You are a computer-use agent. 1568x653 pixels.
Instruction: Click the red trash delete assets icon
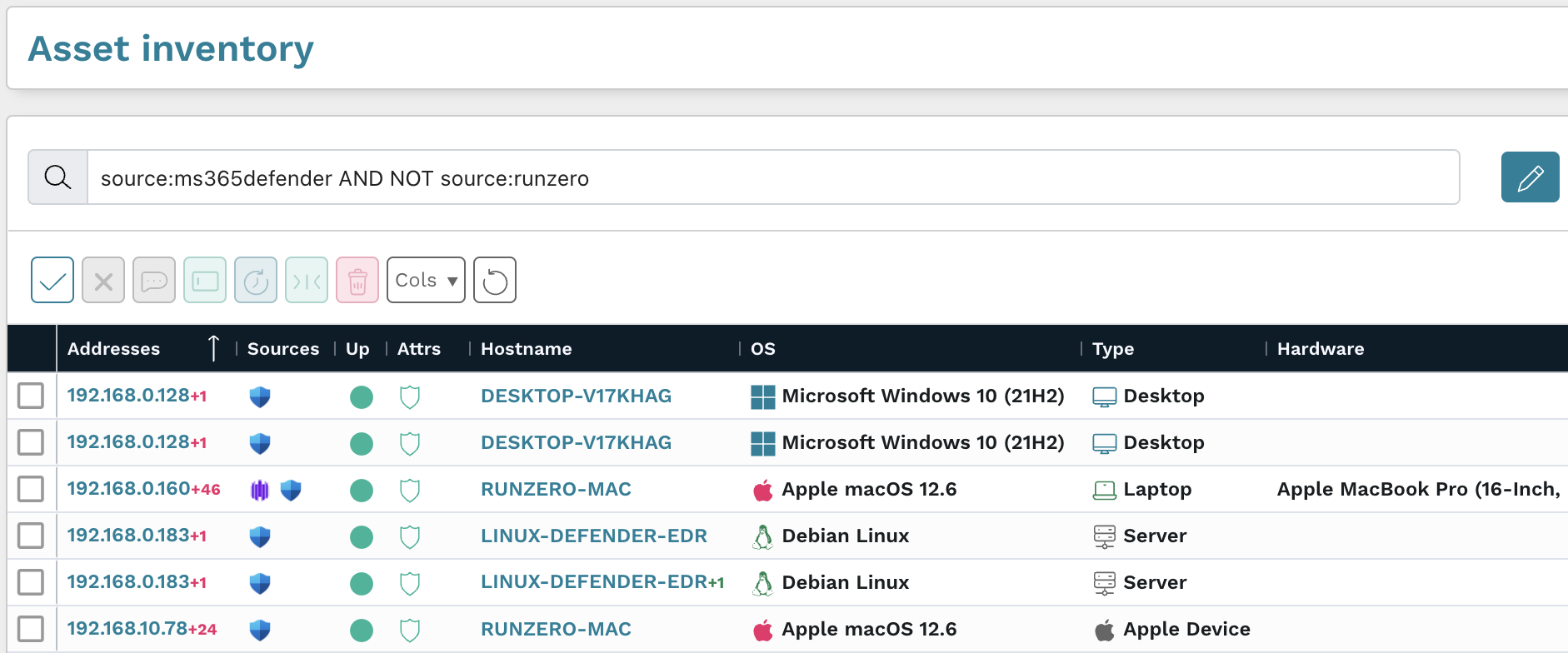tap(357, 280)
